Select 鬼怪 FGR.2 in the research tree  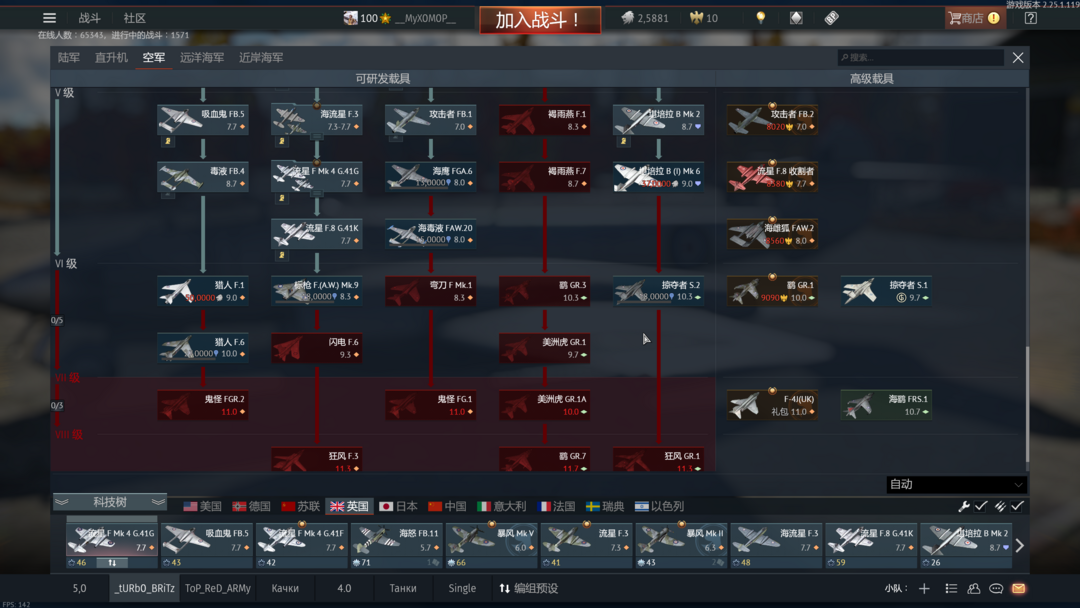(x=202, y=405)
